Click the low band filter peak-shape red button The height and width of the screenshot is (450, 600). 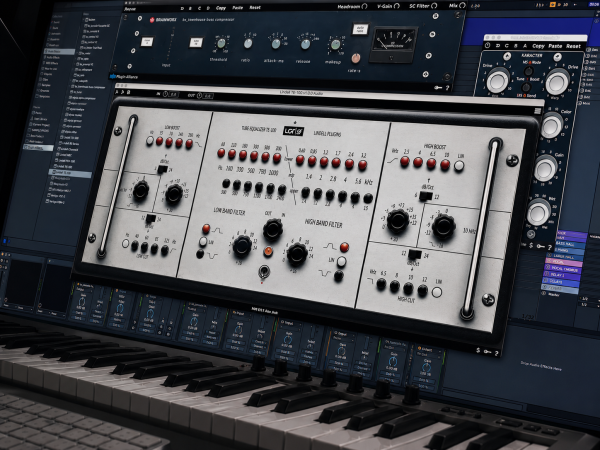click(x=206, y=229)
